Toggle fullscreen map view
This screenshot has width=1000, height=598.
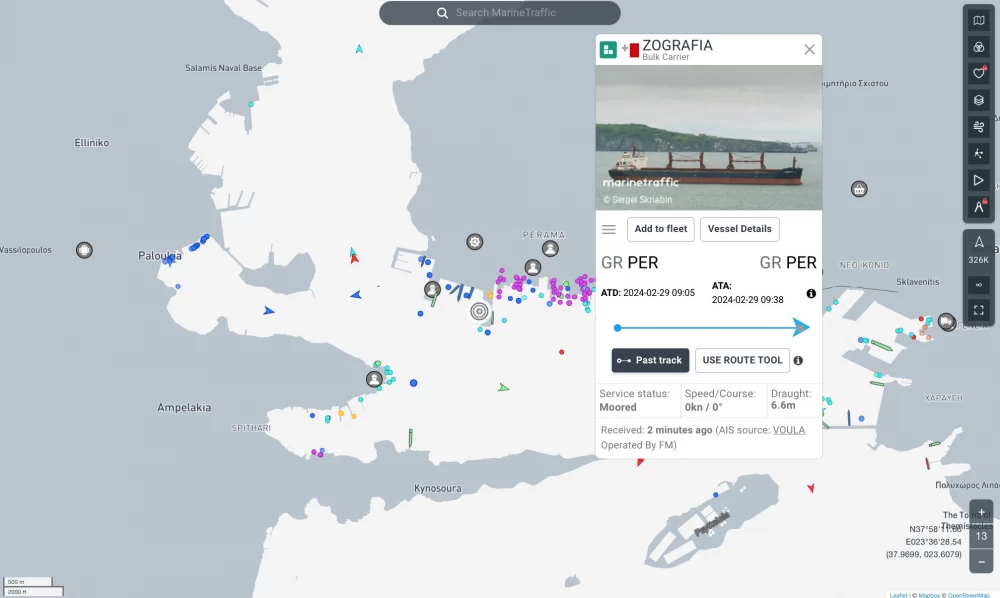978,310
